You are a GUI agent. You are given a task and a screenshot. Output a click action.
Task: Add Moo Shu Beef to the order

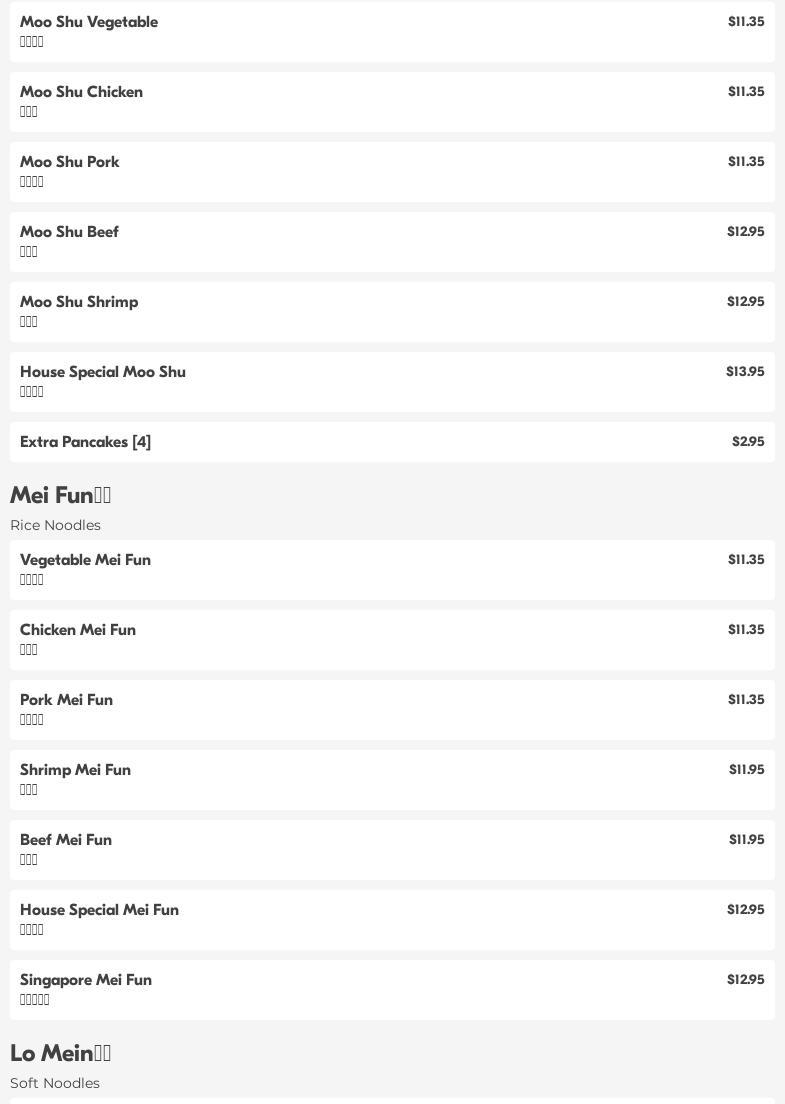point(69,232)
